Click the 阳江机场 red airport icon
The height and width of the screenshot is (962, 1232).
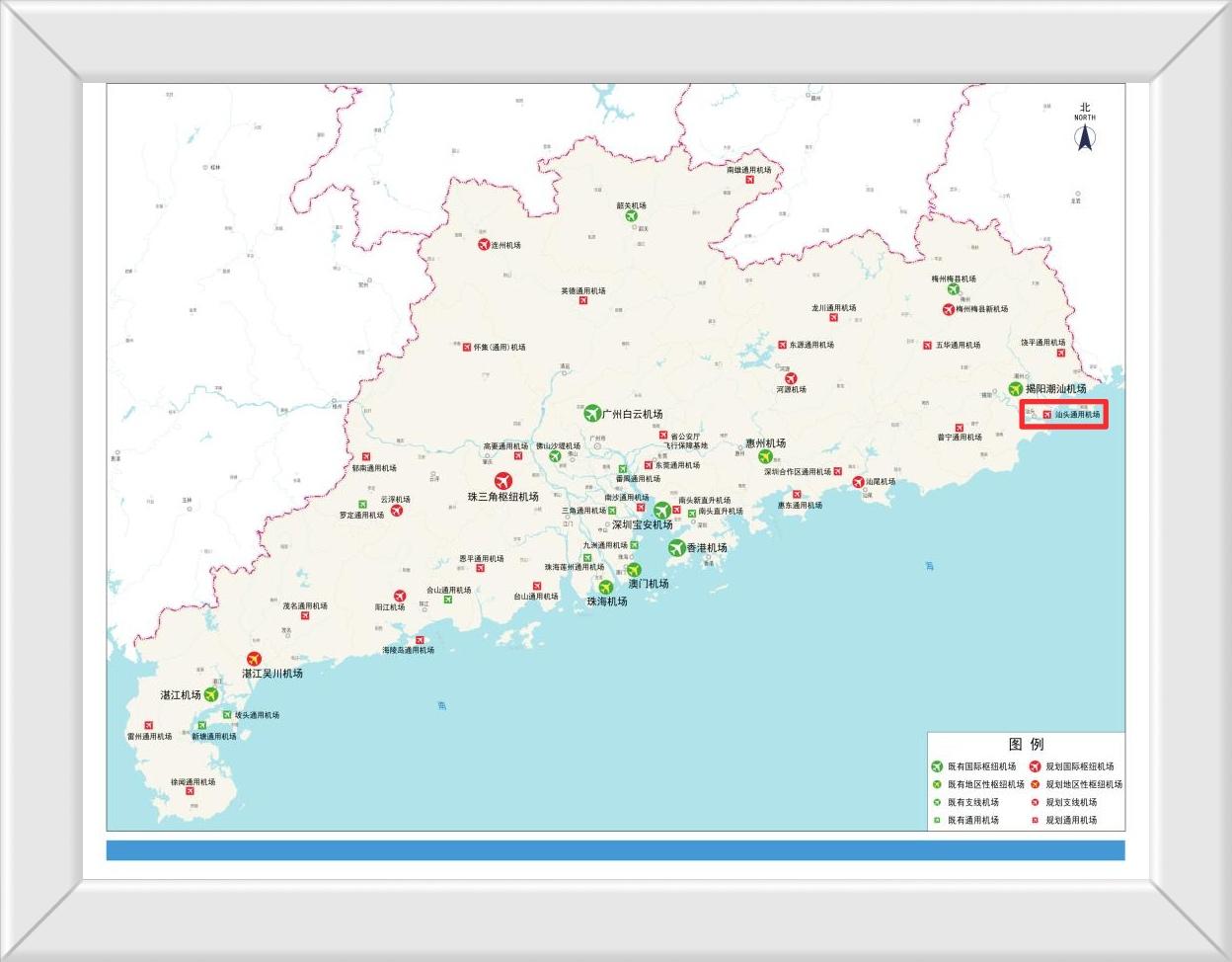pyautogui.click(x=400, y=597)
